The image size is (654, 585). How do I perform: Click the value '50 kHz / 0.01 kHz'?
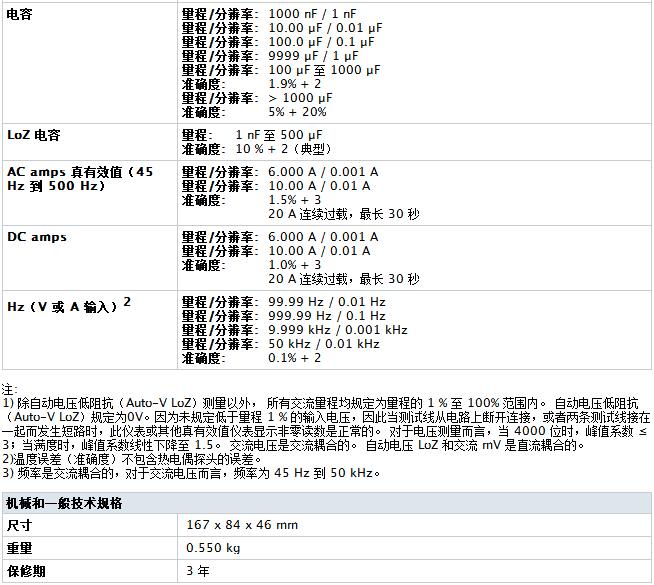(324, 344)
